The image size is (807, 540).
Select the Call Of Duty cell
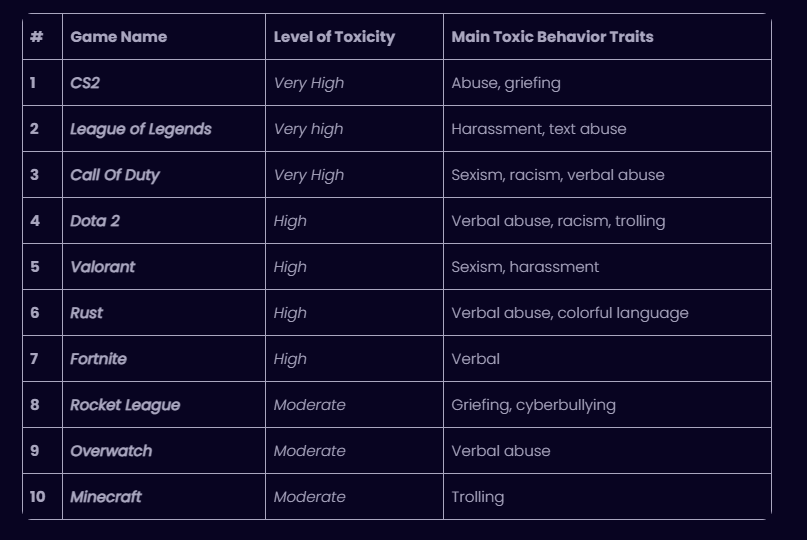tap(115, 175)
